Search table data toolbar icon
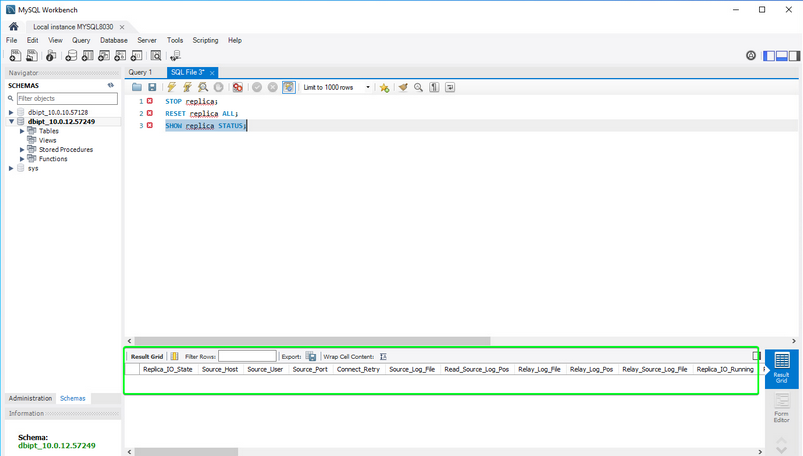Viewport: 803px width, 456px height. (x=156, y=55)
